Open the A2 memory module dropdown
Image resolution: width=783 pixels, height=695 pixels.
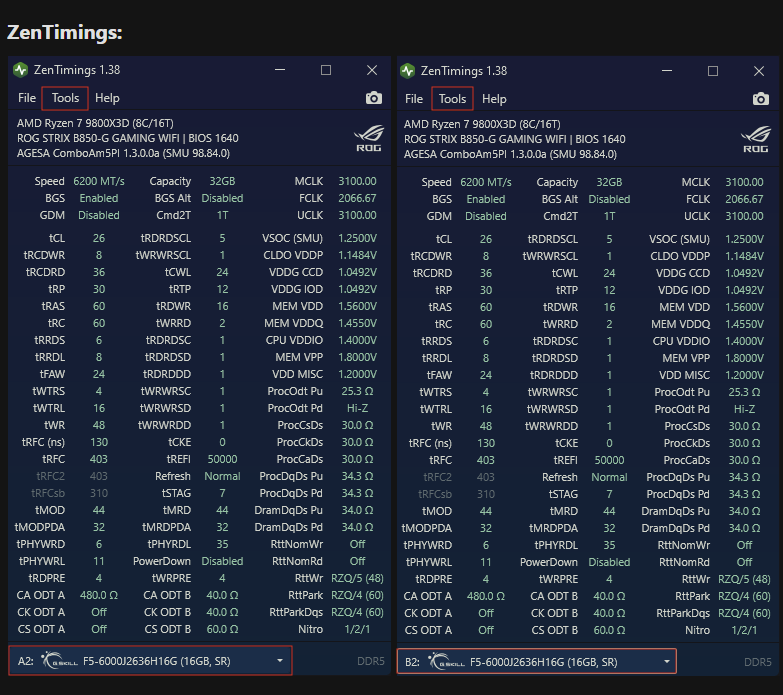[150, 661]
